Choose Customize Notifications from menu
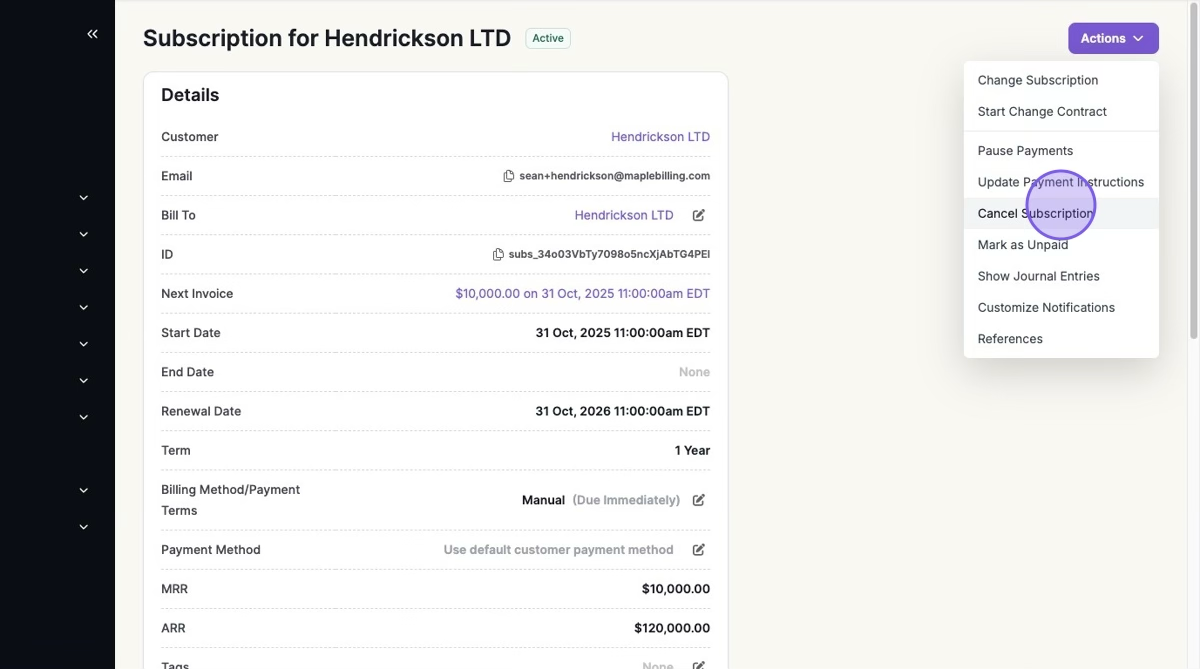Viewport: 1200px width, 669px height. (1046, 307)
